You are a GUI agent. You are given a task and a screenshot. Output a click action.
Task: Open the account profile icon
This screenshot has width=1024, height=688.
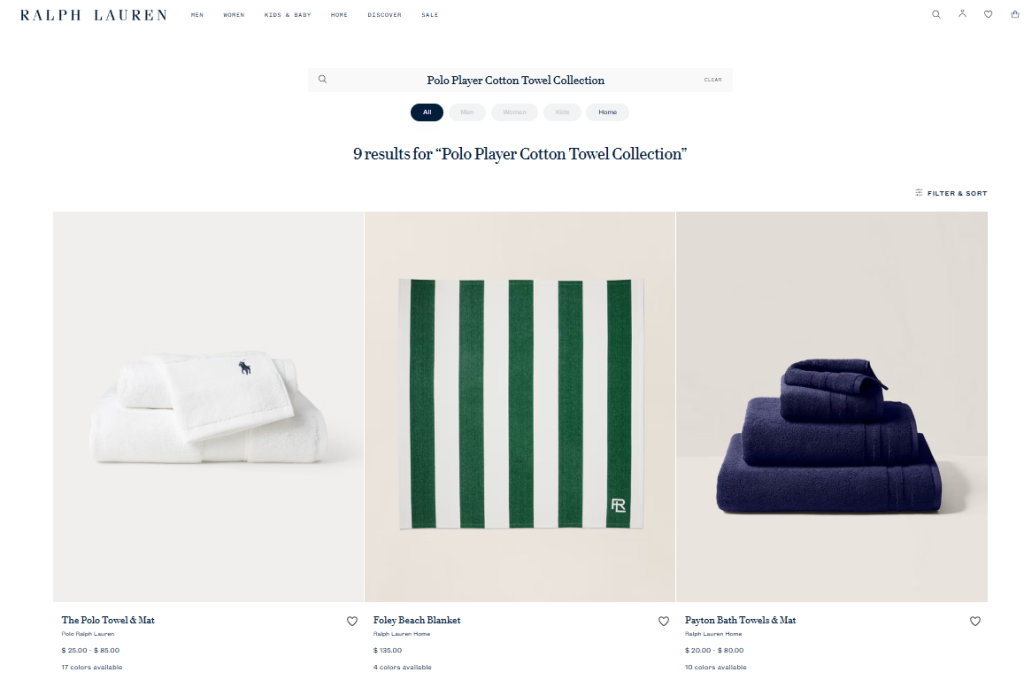click(x=962, y=14)
